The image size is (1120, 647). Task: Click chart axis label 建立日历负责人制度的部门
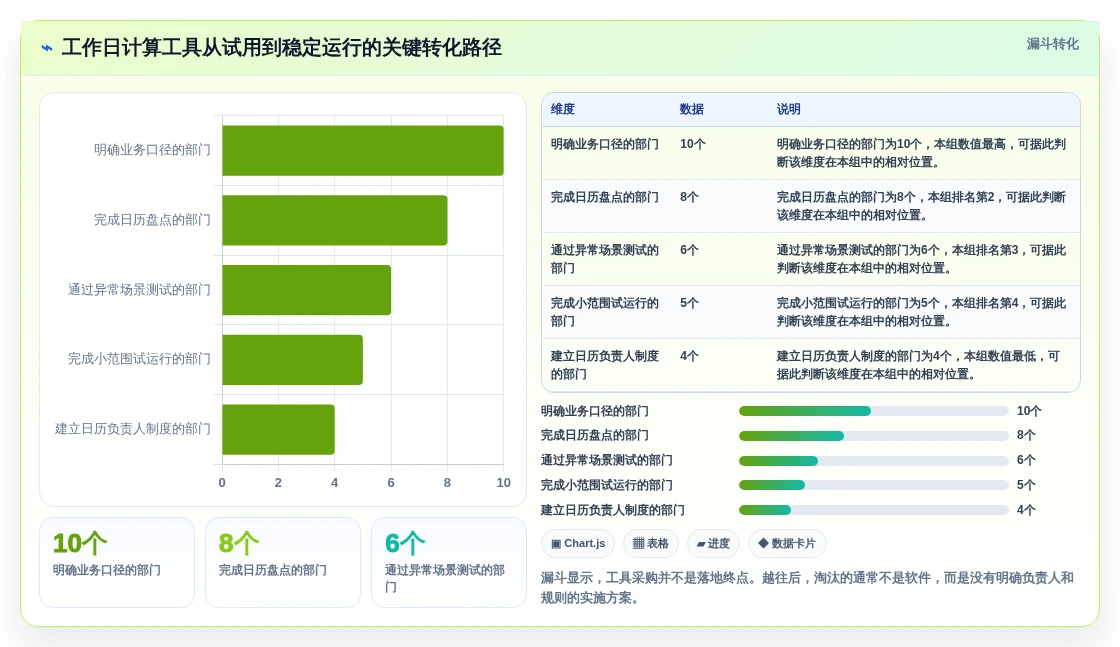(133, 429)
